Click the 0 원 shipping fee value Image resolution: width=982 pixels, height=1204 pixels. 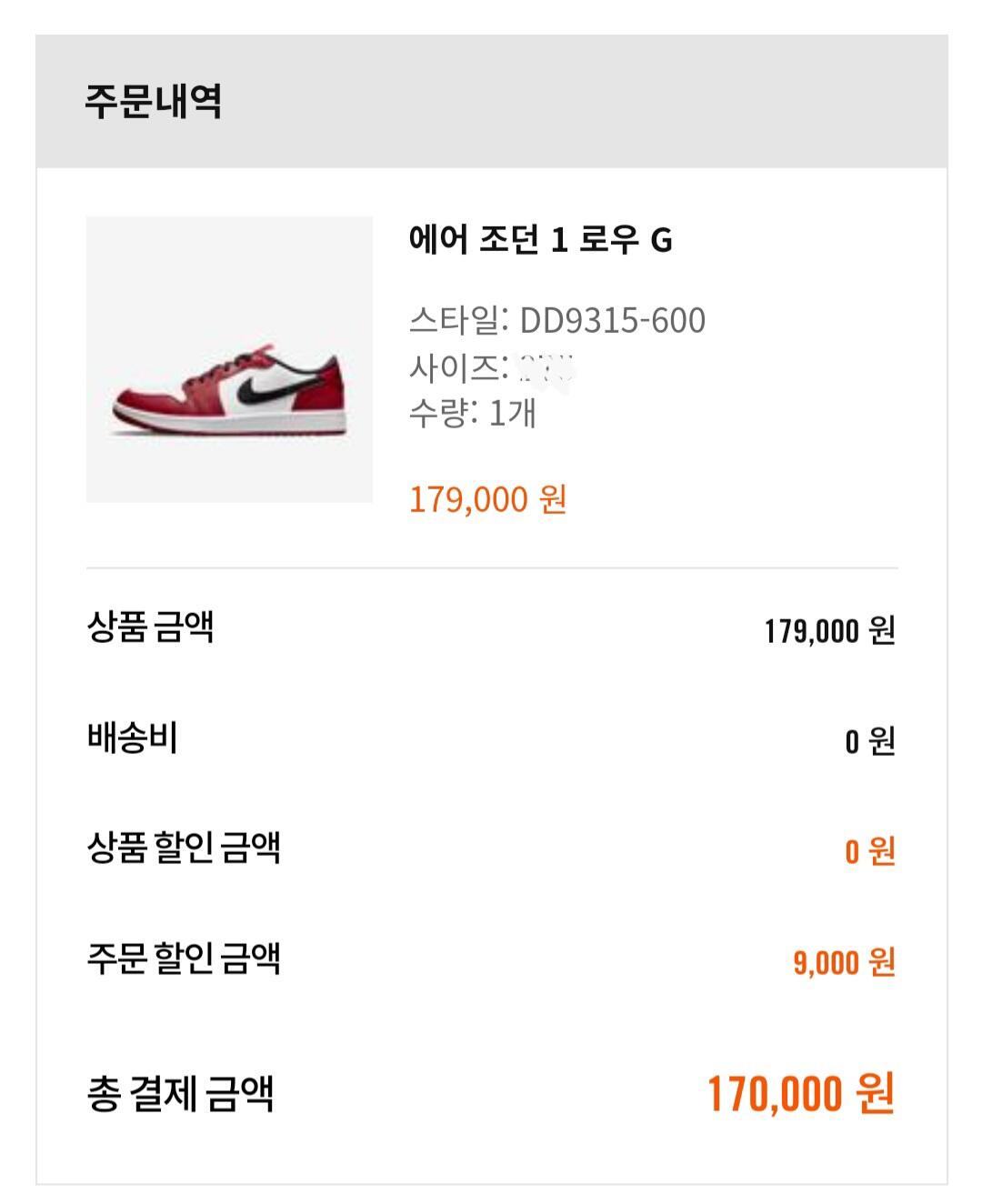click(870, 741)
